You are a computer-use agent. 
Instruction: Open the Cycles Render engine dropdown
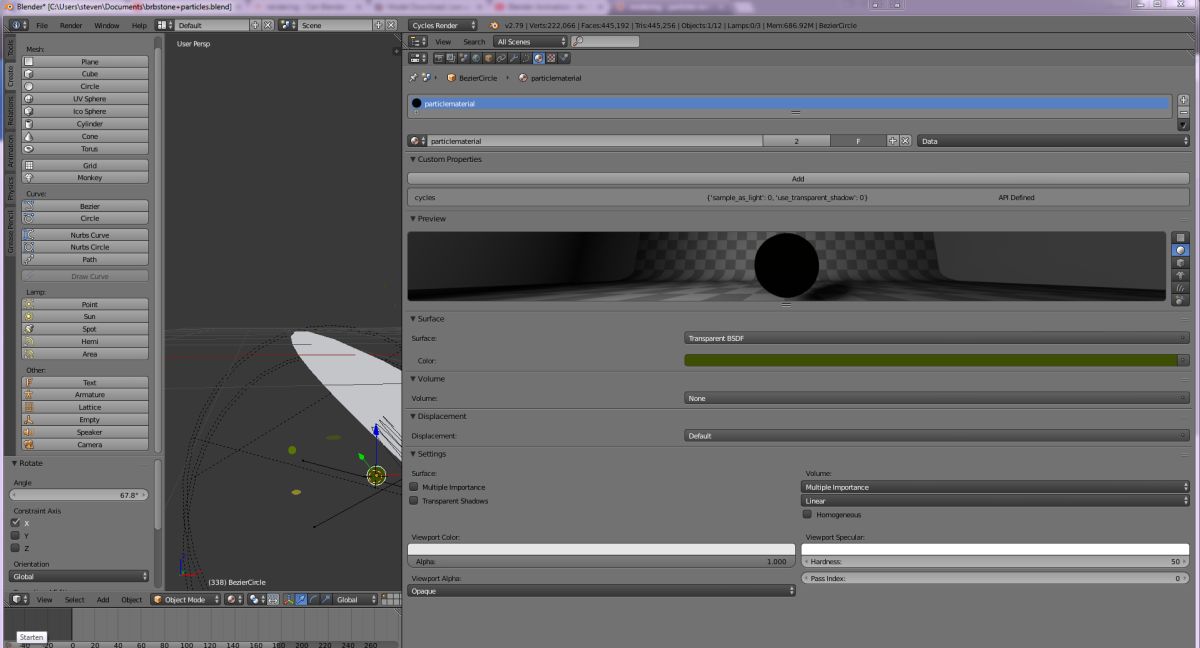[441, 25]
